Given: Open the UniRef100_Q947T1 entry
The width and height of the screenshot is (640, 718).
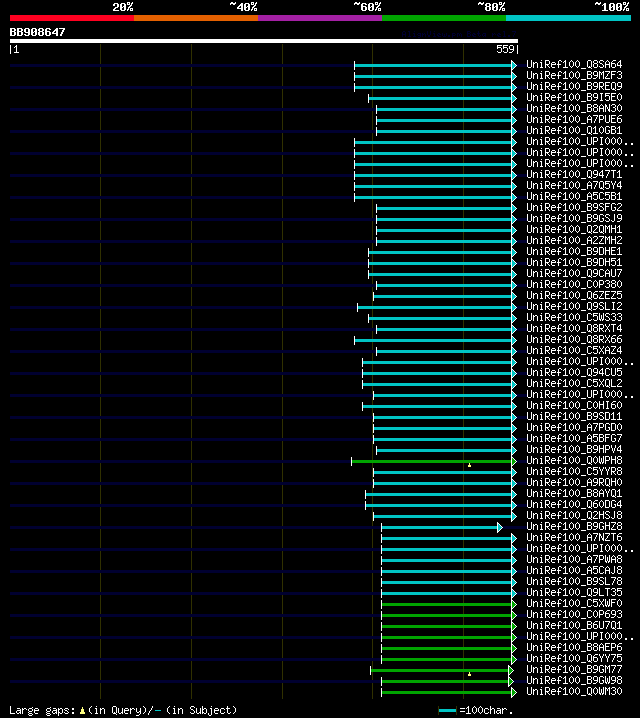Looking at the screenshot, I should 574,174.
